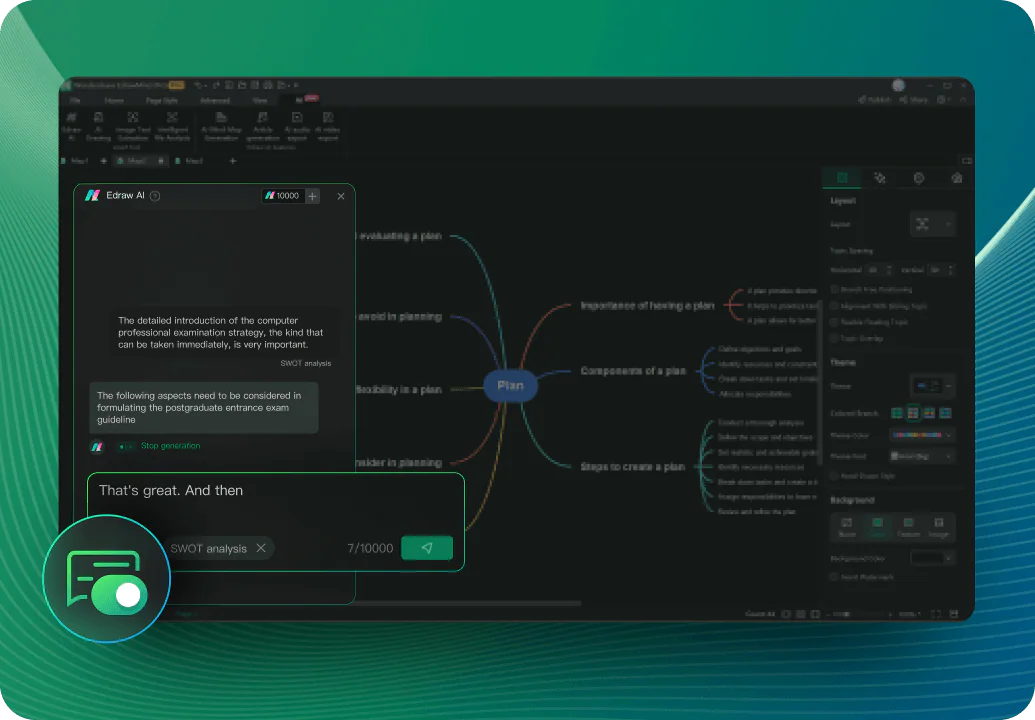Open Intelligent File Analysis tool

point(172,126)
